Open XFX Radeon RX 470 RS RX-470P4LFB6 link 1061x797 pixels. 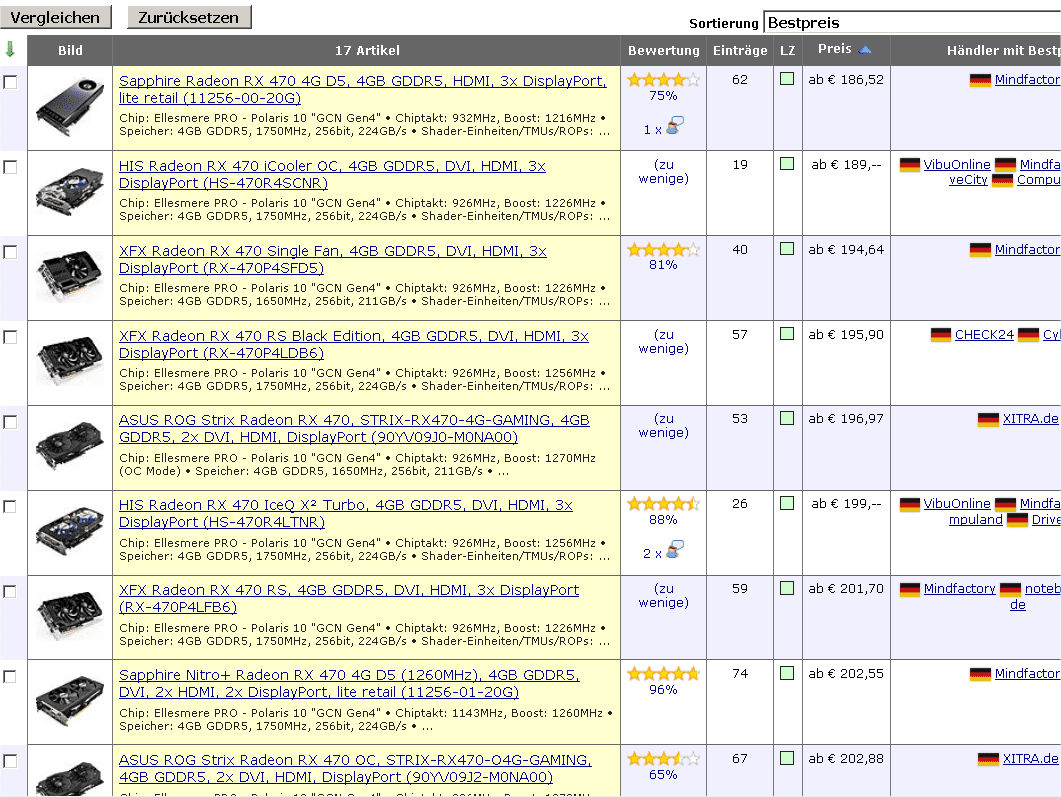pos(349,598)
